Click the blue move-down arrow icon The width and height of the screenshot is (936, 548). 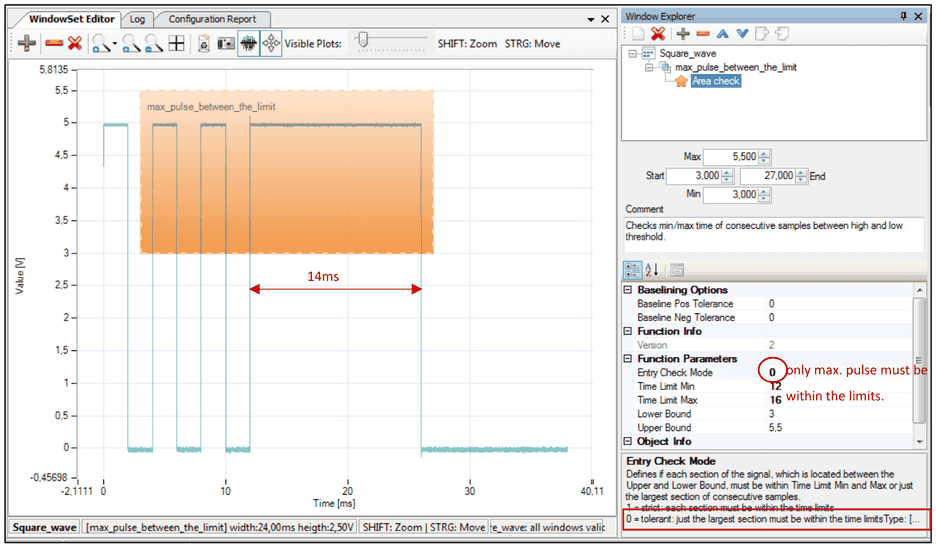point(742,34)
